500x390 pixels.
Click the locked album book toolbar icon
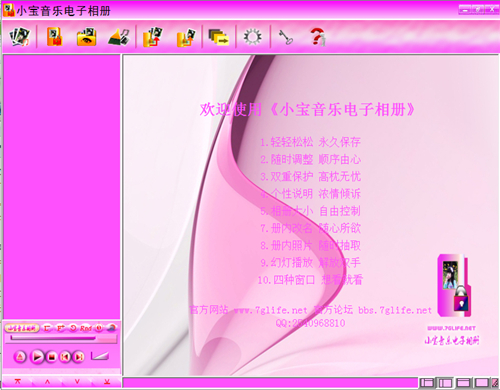click(55, 36)
